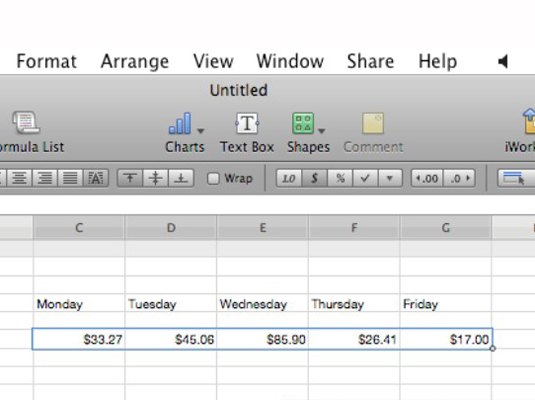Click the $33.27 cell
The width and height of the screenshot is (535, 400).
pos(79,339)
